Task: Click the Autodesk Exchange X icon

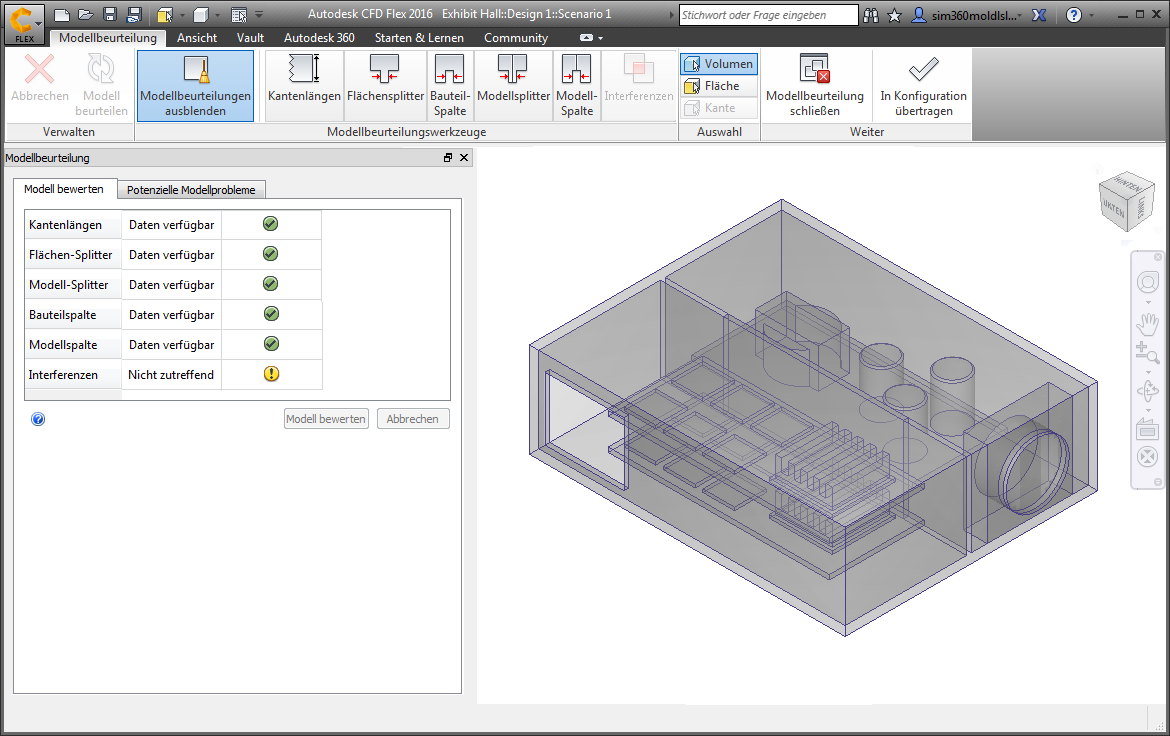Action: click(1039, 15)
